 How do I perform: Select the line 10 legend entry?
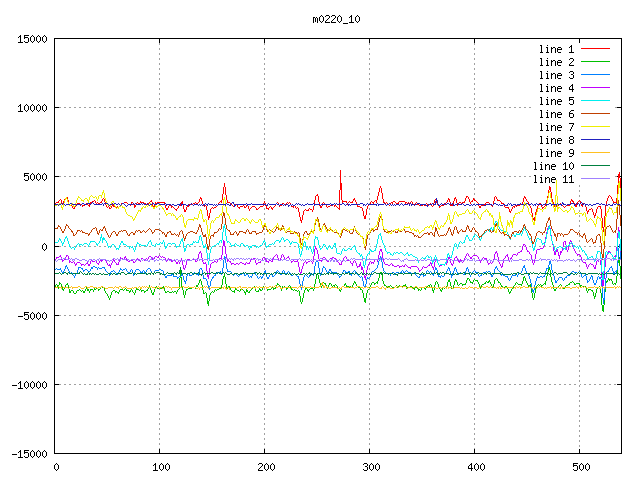click(554, 166)
